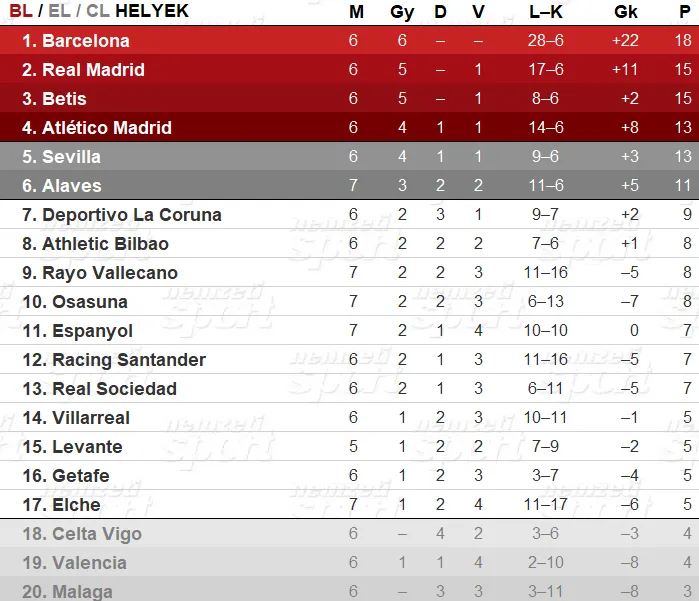The width and height of the screenshot is (699, 601).
Task: Click the P points column header
Action: [685, 12]
